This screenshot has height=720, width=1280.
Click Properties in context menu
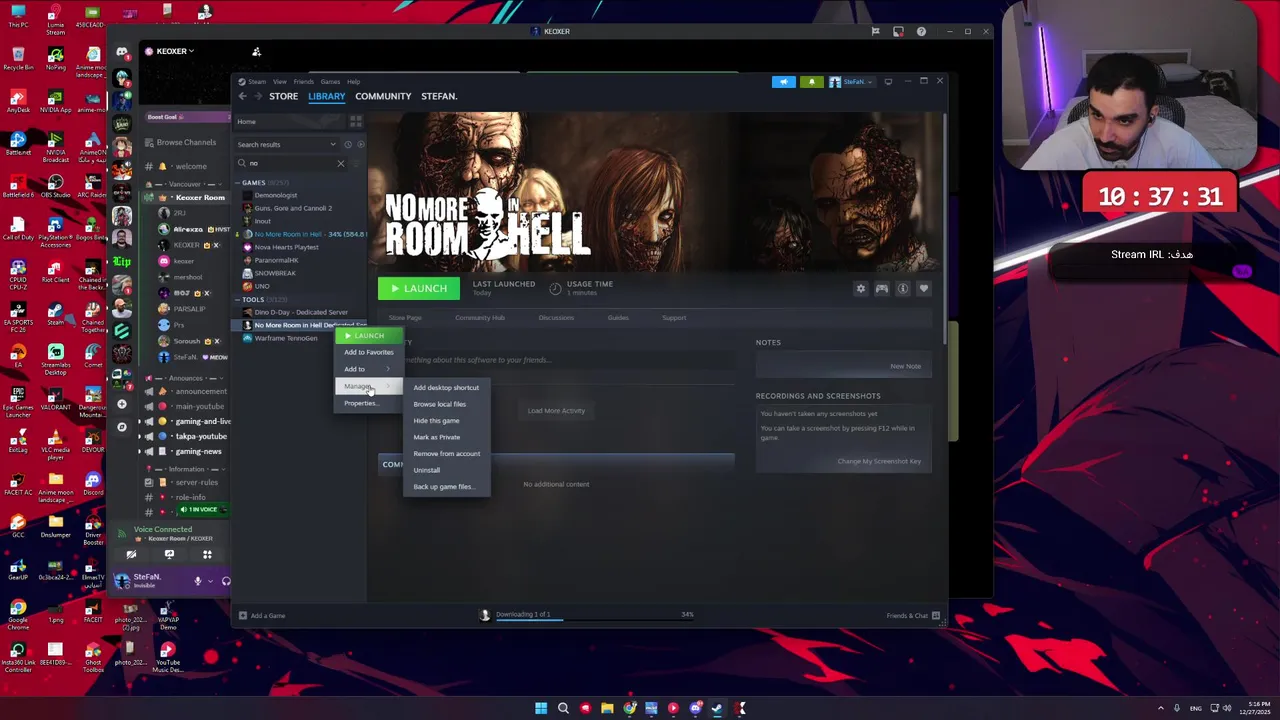pyautogui.click(x=368, y=403)
